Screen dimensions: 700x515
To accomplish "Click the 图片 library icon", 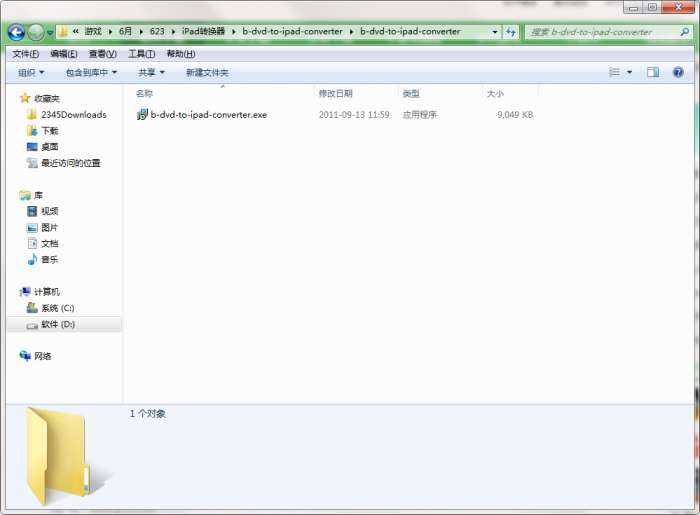I will pyautogui.click(x=32, y=228).
